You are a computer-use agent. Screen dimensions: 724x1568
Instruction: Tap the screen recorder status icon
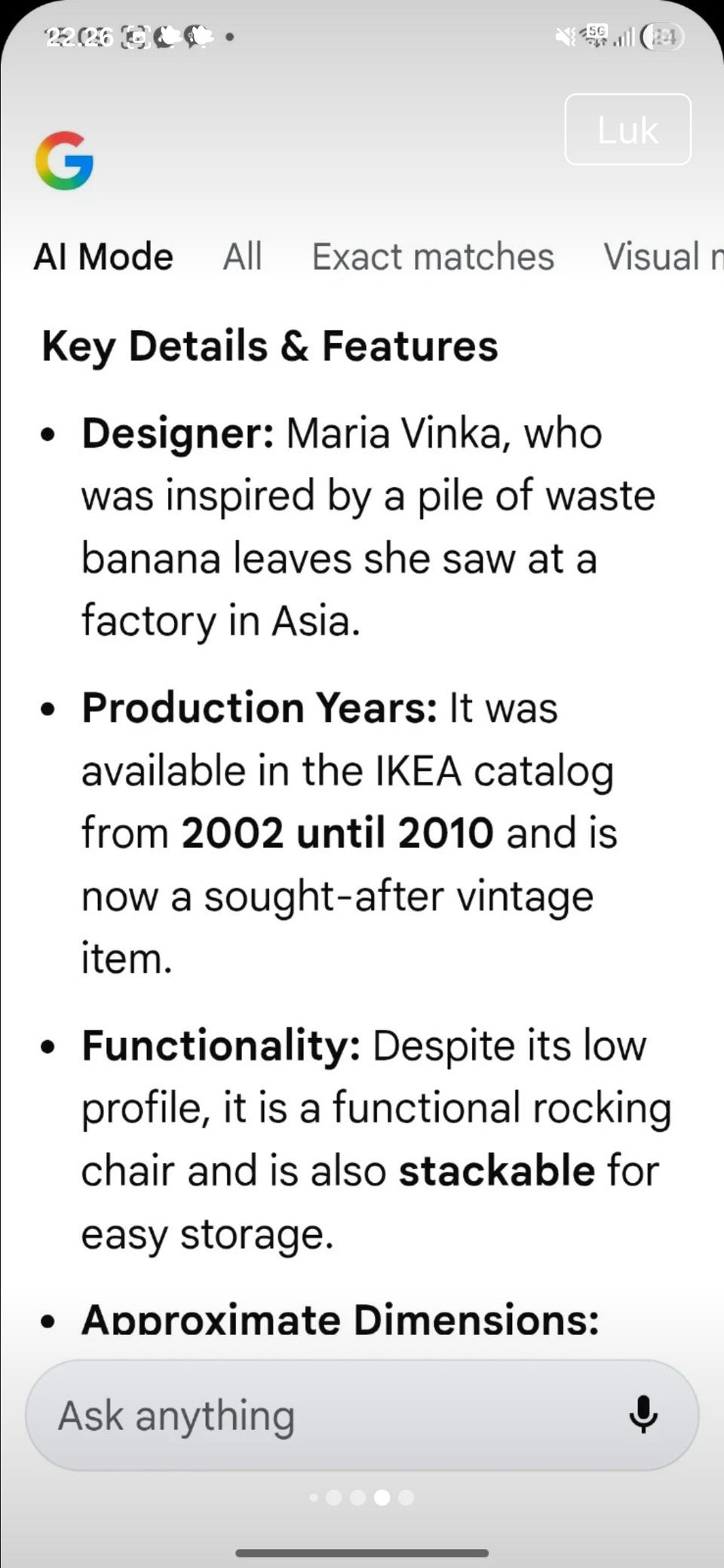(x=137, y=36)
